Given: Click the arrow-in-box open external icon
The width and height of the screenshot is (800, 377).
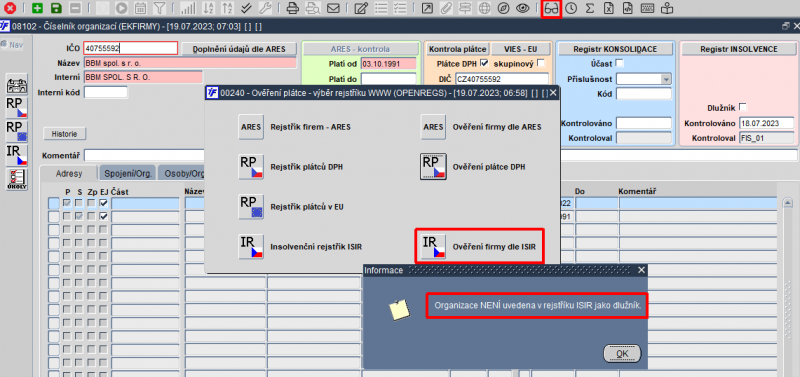Looking at the screenshot, I should pos(426,8).
